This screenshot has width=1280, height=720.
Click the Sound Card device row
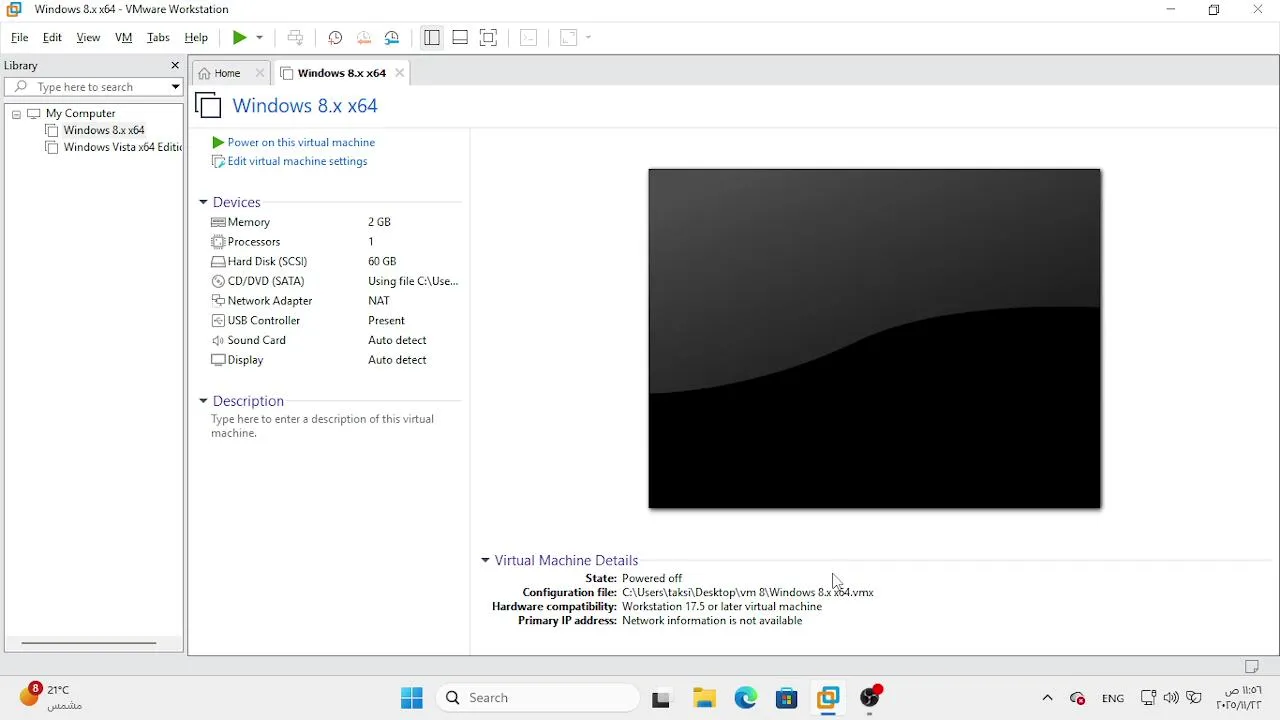click(334, 340)
